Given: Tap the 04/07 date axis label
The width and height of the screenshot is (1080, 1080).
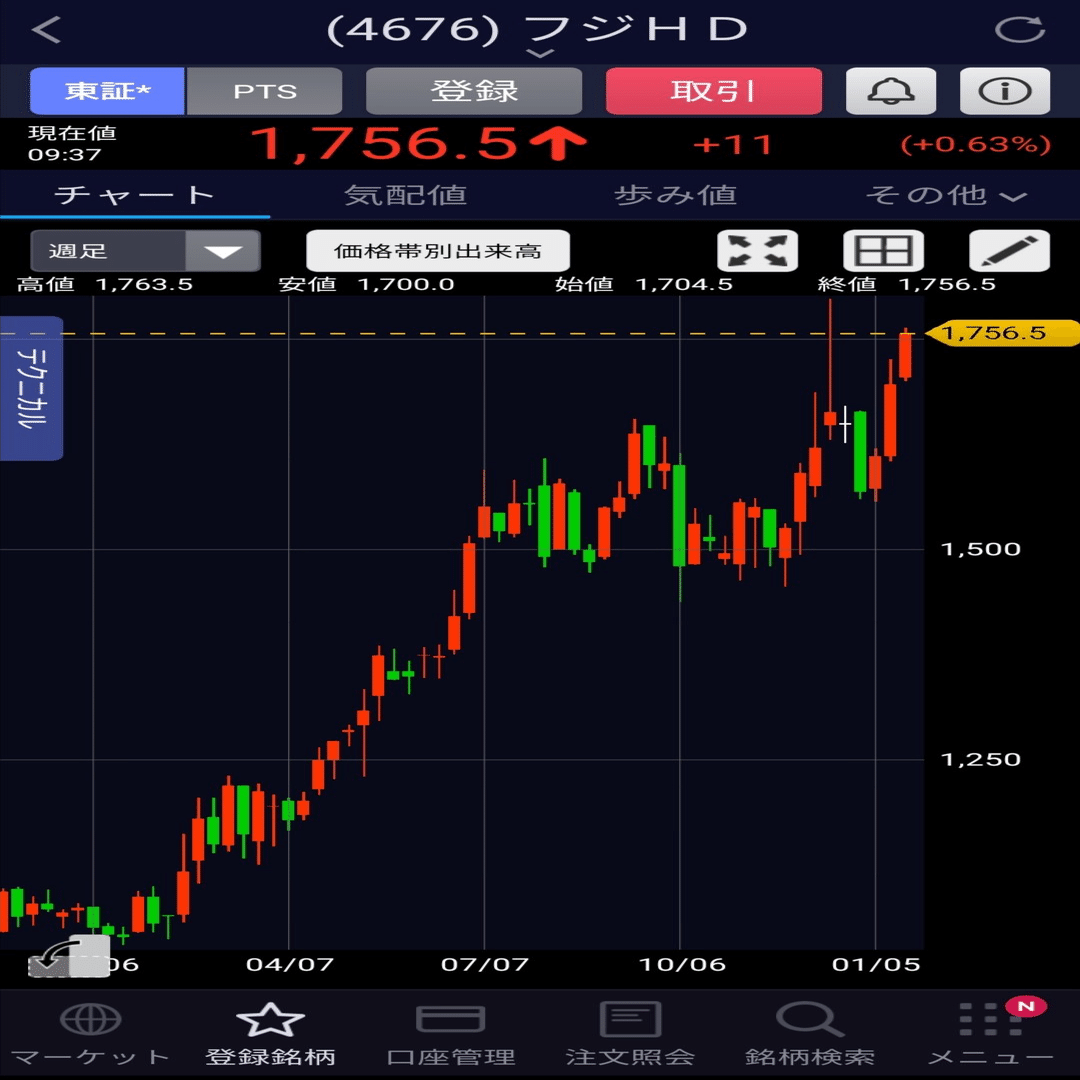Looking at the screenshot, I should tap(289, 964).
